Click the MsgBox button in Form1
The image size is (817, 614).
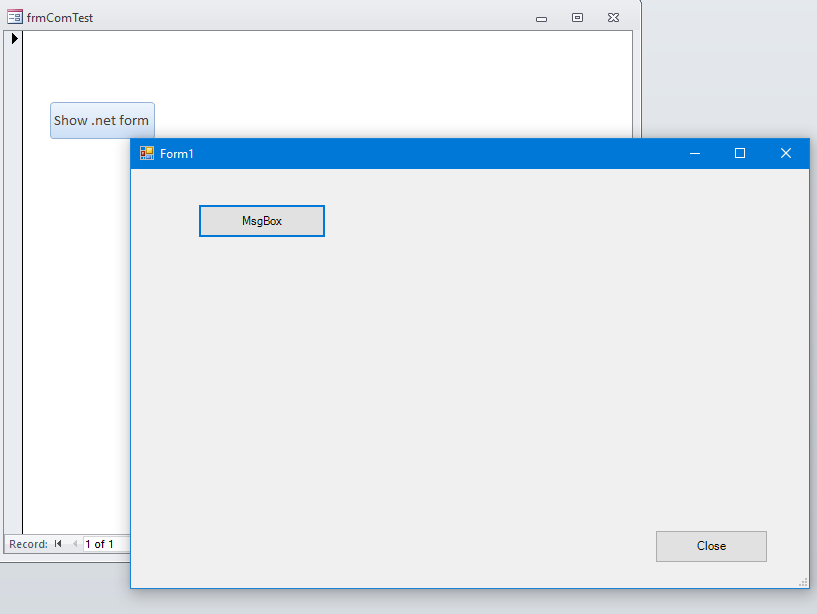pyautogui.click(x=262, y=221)
